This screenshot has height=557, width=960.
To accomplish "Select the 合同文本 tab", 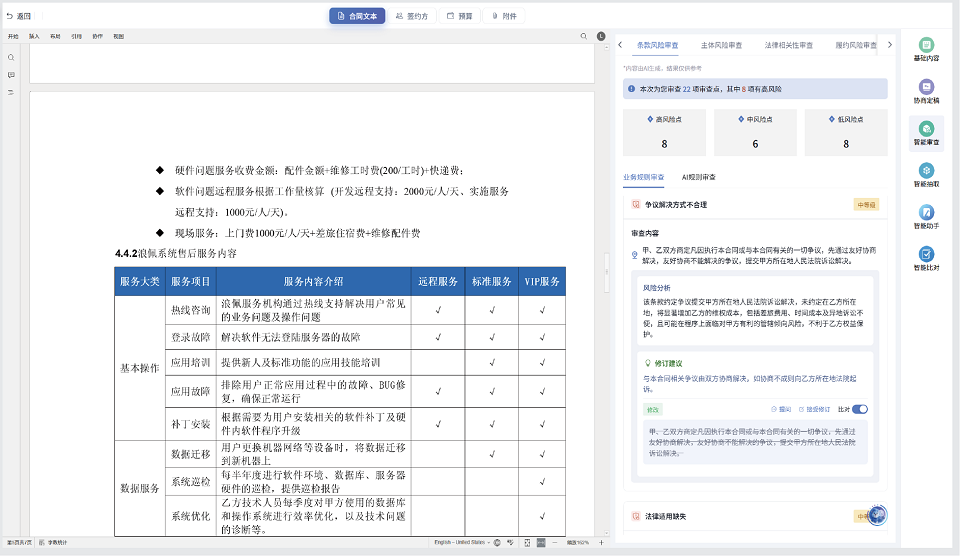I will [x=357, y=16].
